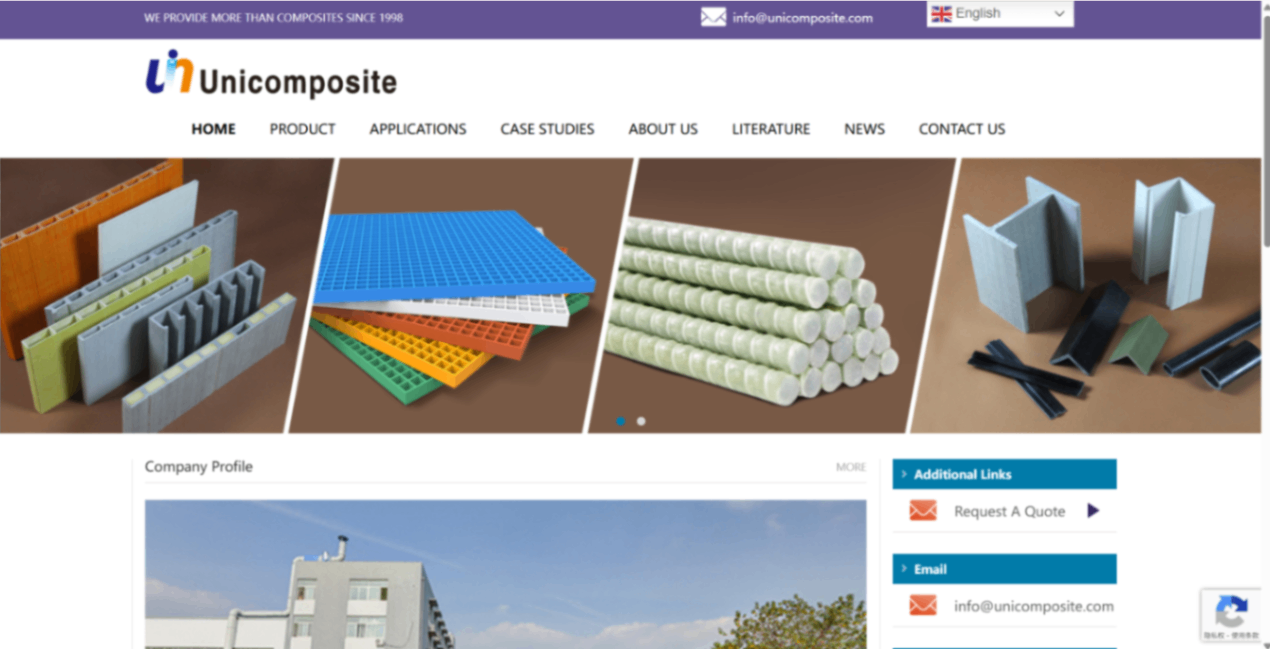The image size is (1270, 649).
Task: Open the PRODUCT menu in the navigation
Action: 302,129
